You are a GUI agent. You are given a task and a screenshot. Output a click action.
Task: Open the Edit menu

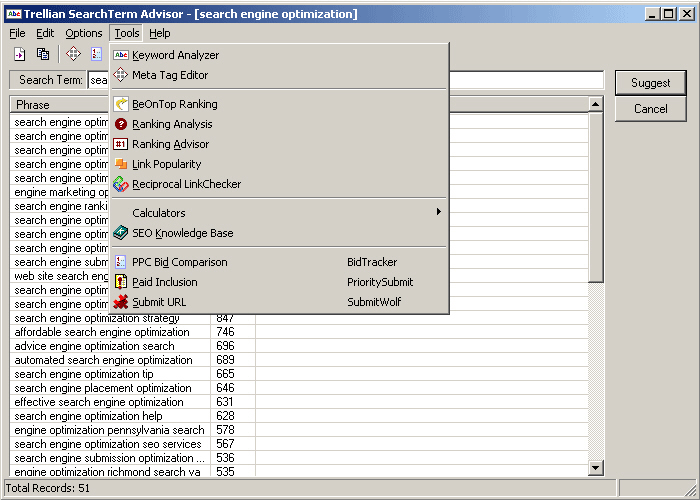pos(45,33)
